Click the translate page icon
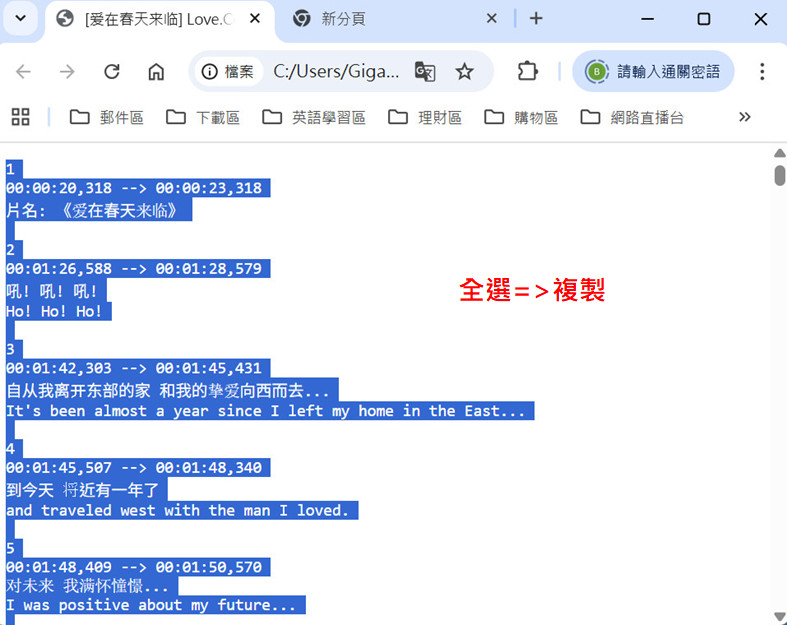787x625 pixels. [425, 72]
